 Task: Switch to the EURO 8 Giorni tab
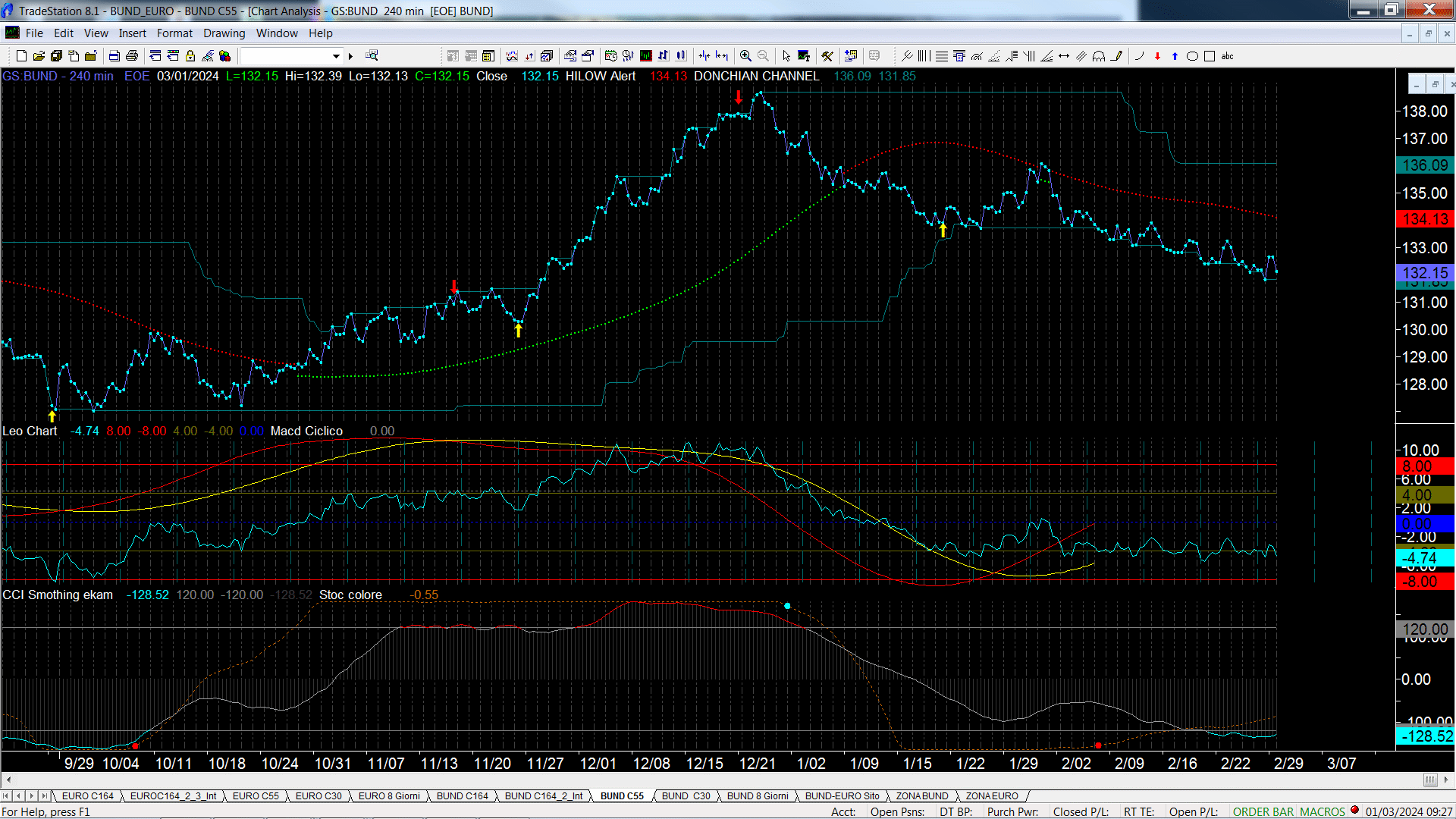389,796
